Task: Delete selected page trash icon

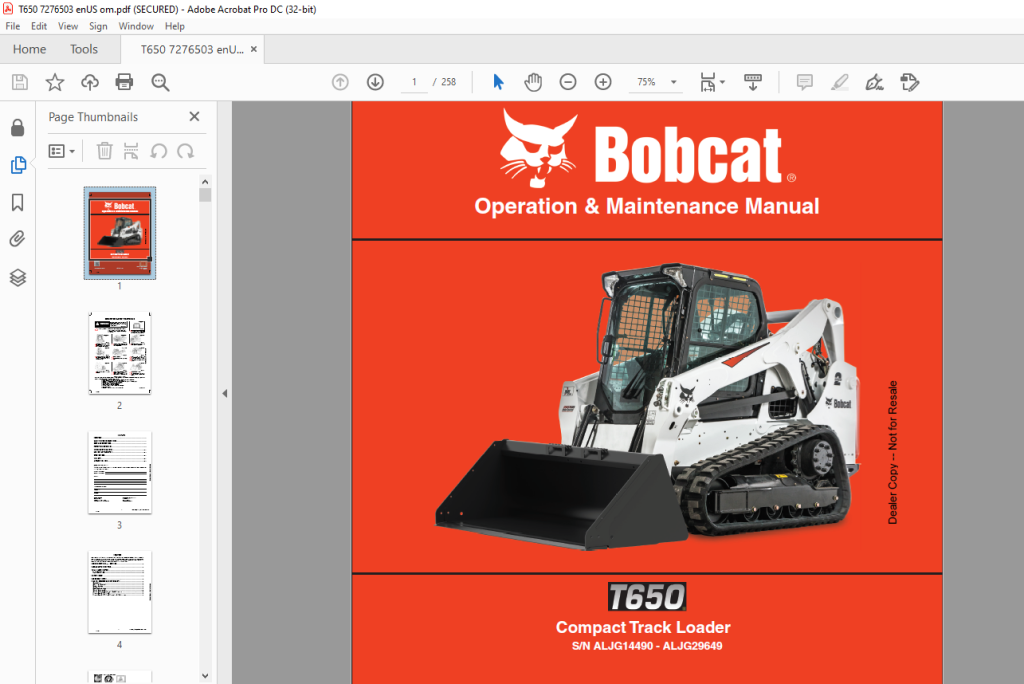Action: click(x=104, y=151)
